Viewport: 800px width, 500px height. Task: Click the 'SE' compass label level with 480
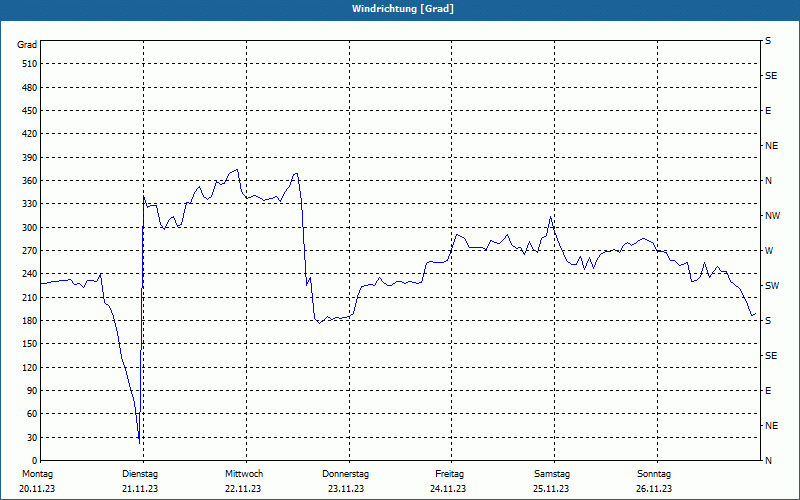pos(771,76)
